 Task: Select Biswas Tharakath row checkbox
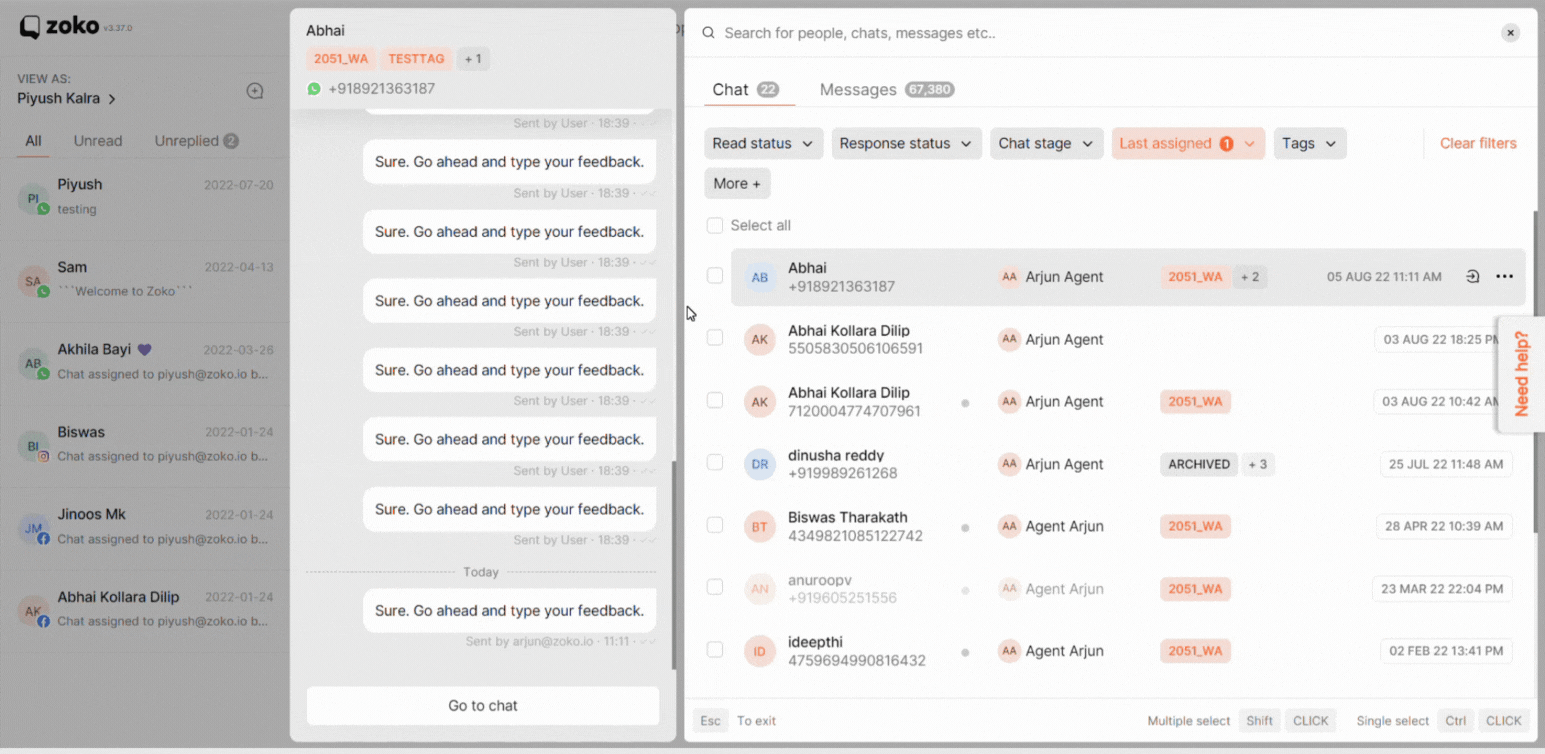(715, 525)
